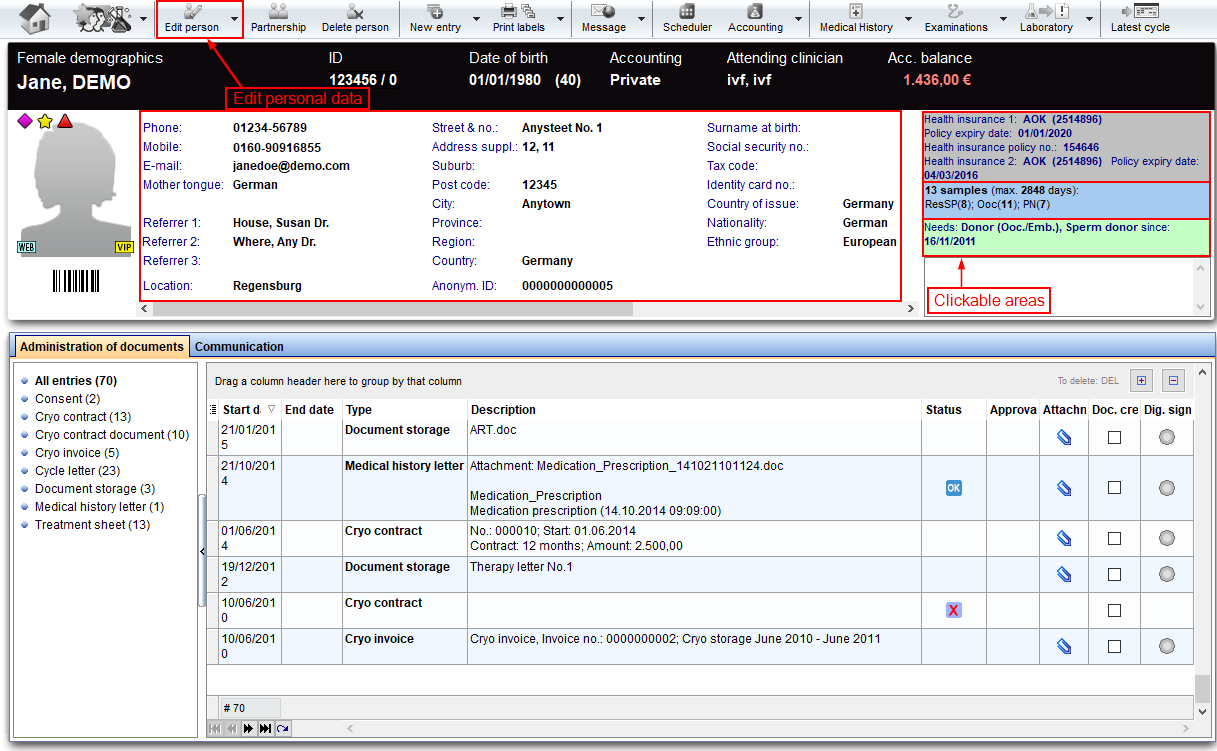
Task: Tick Doc. created checkbox for ART.doc row
Action: pyautogui.click(x=1115, y=437)
